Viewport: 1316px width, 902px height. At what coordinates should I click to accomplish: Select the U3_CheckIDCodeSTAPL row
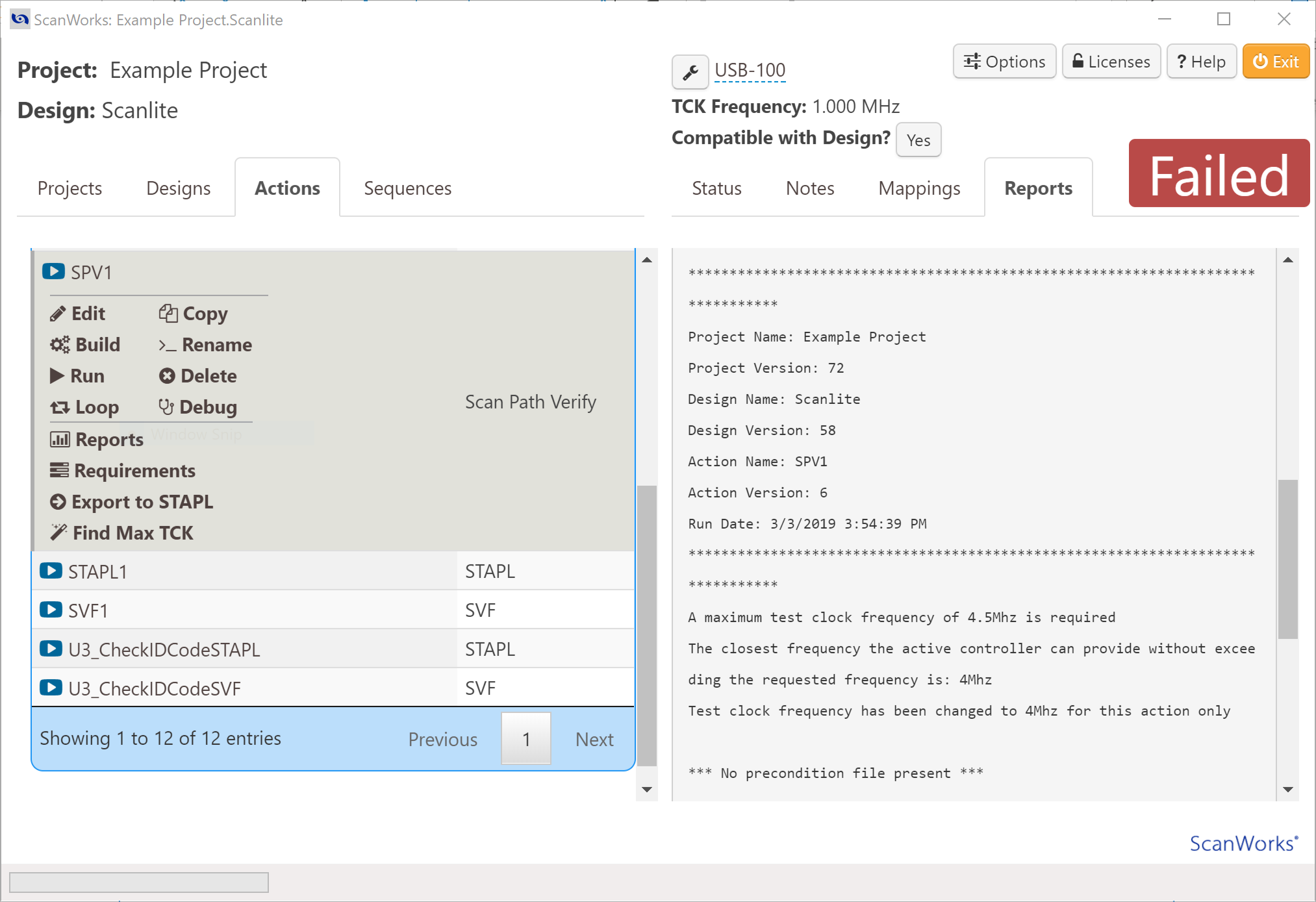333,649
